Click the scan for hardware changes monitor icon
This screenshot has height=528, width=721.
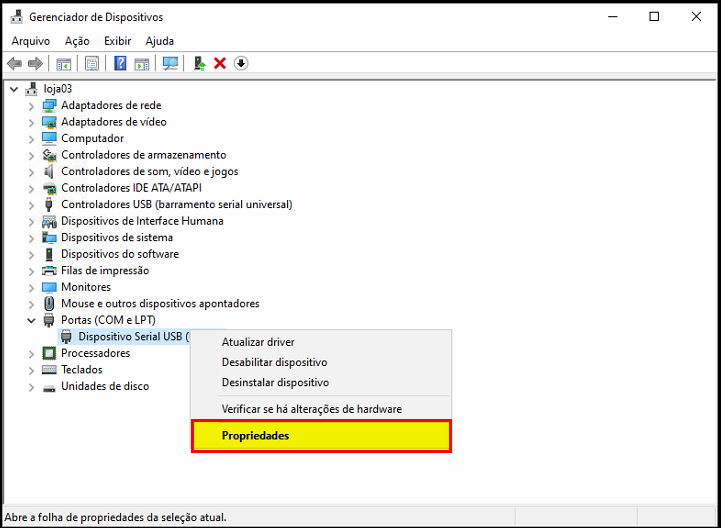click(170, 63)
